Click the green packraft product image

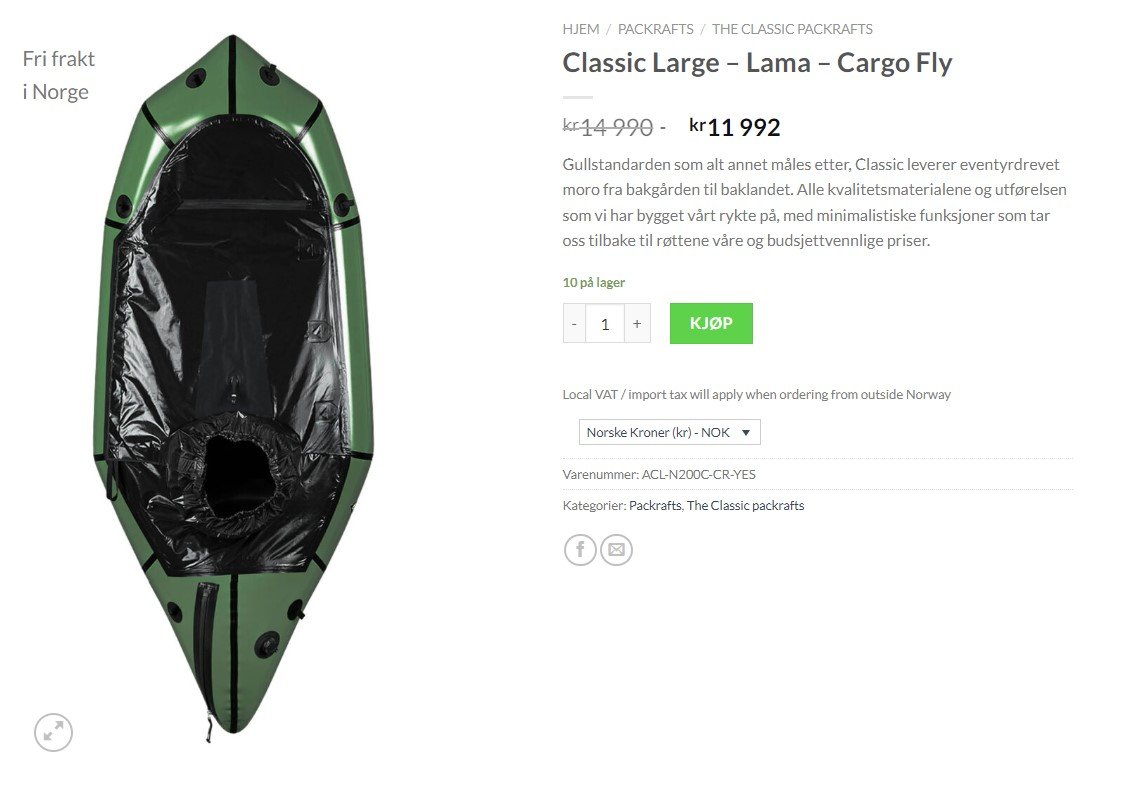point(233,390)
